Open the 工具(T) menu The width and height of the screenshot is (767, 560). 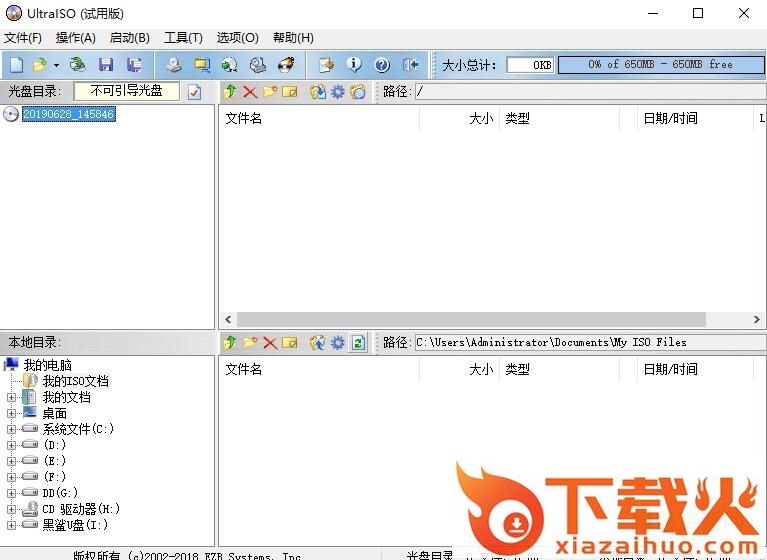coord(183,38)
